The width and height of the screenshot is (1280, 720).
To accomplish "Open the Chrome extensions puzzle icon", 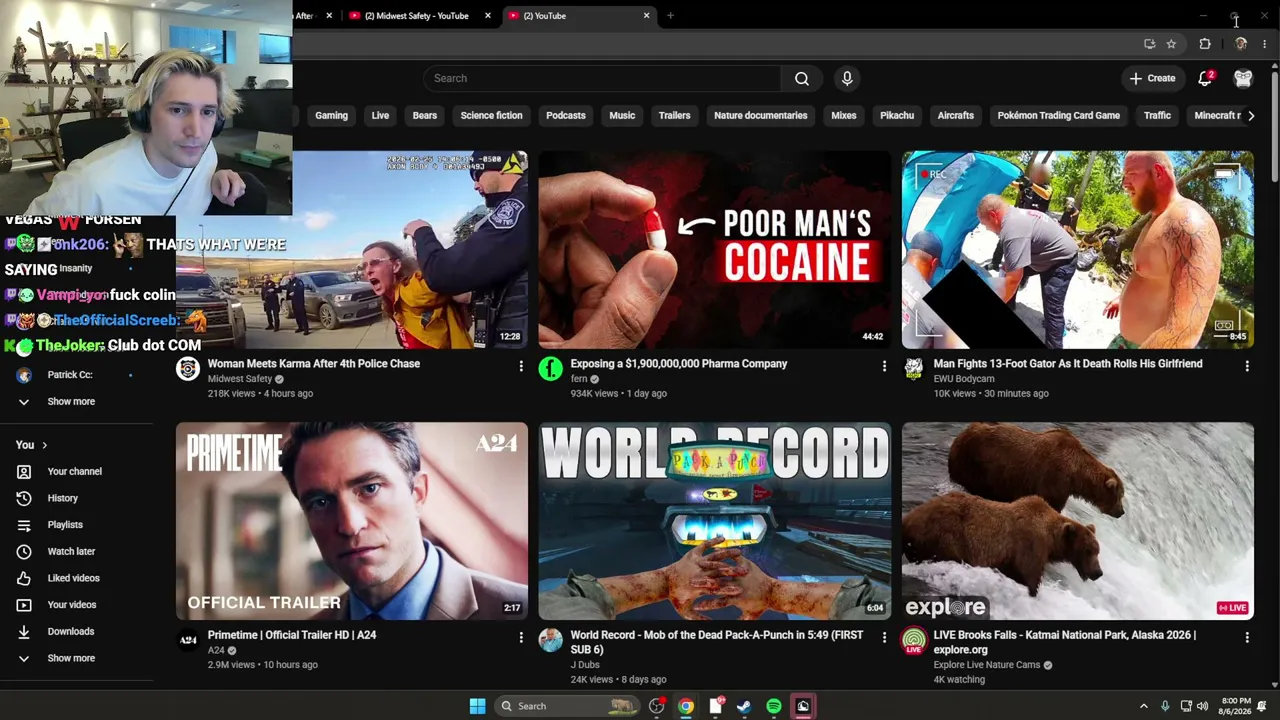I will point(1205,44).
